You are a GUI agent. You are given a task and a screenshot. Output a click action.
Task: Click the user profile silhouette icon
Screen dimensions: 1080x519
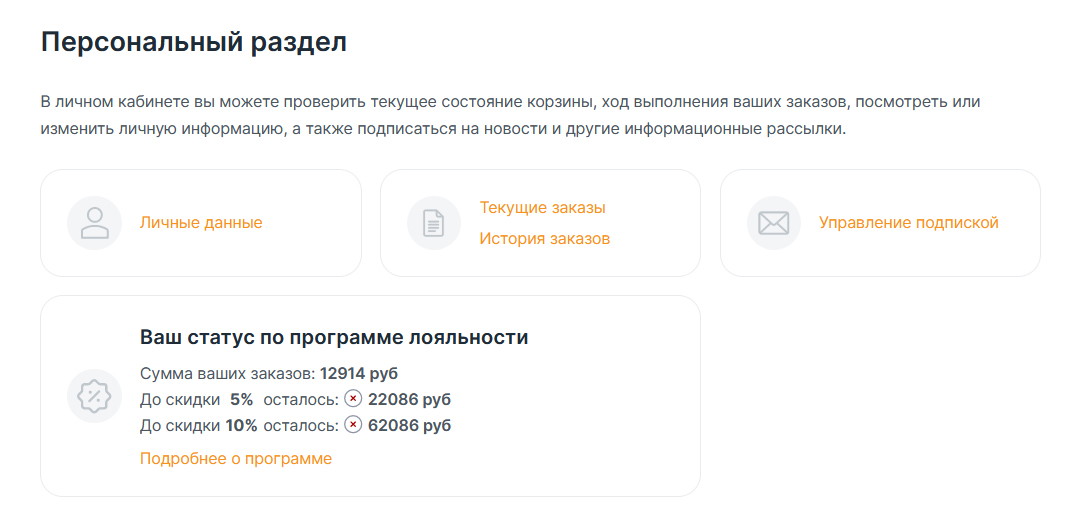pos(94,223)
